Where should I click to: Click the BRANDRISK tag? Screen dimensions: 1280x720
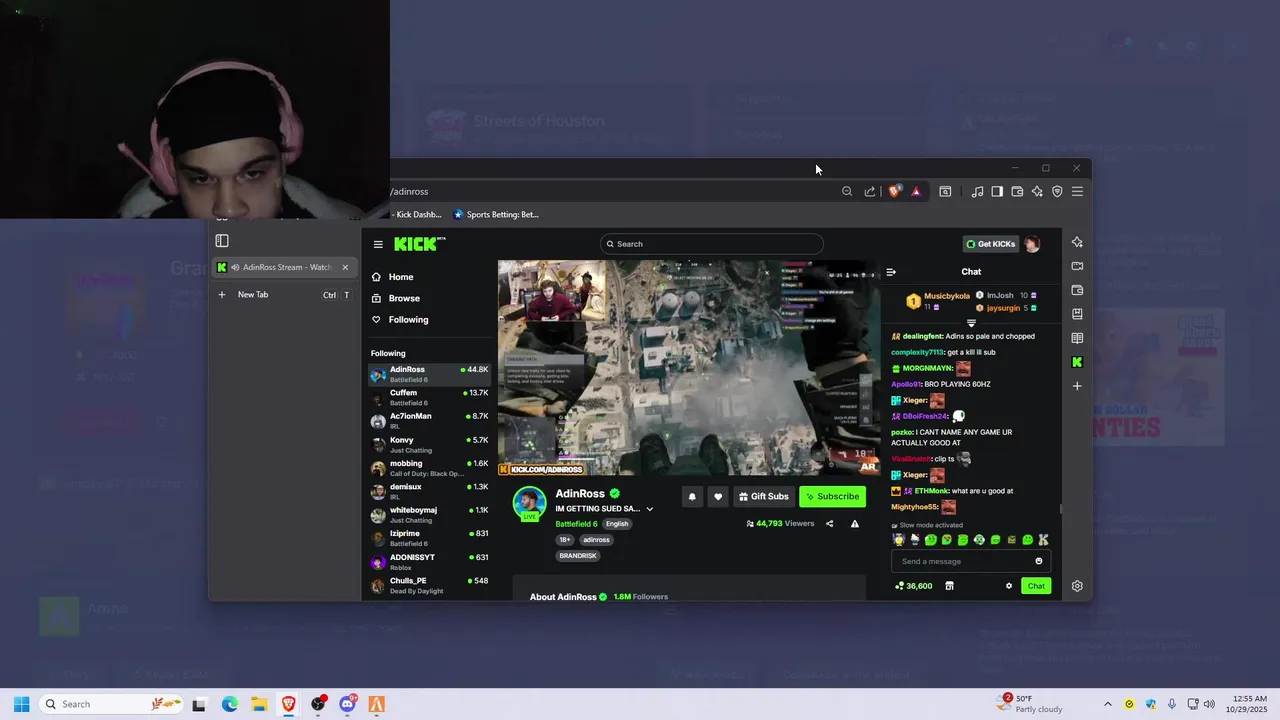(x=578, y=556)
